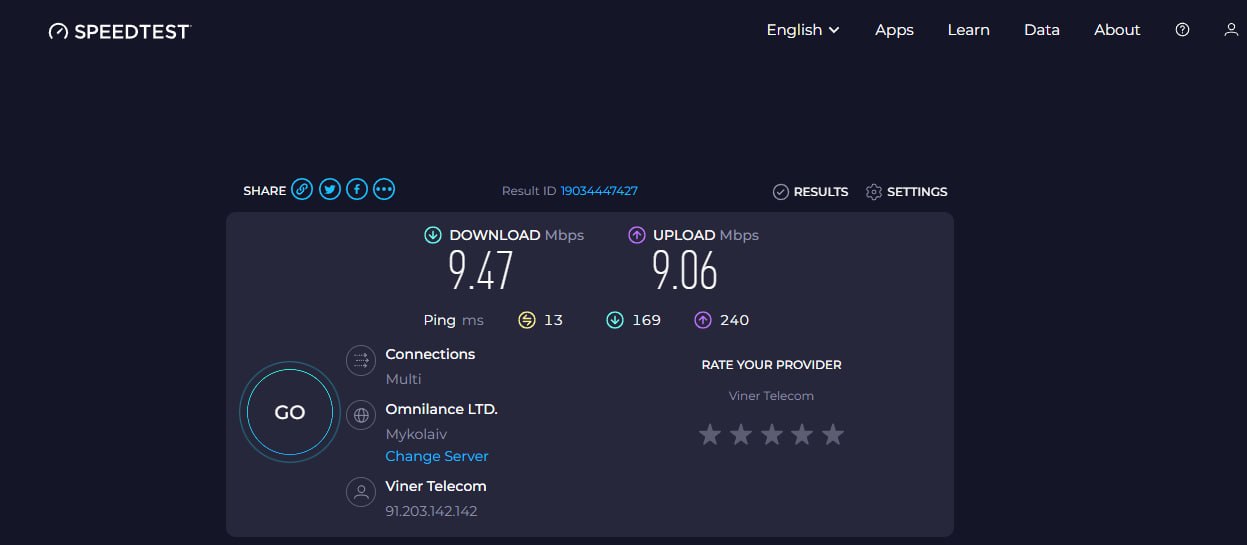The image size is (1247, 545).
Task: Click the idle ping latency icon
Action: [x=527, y=320]
